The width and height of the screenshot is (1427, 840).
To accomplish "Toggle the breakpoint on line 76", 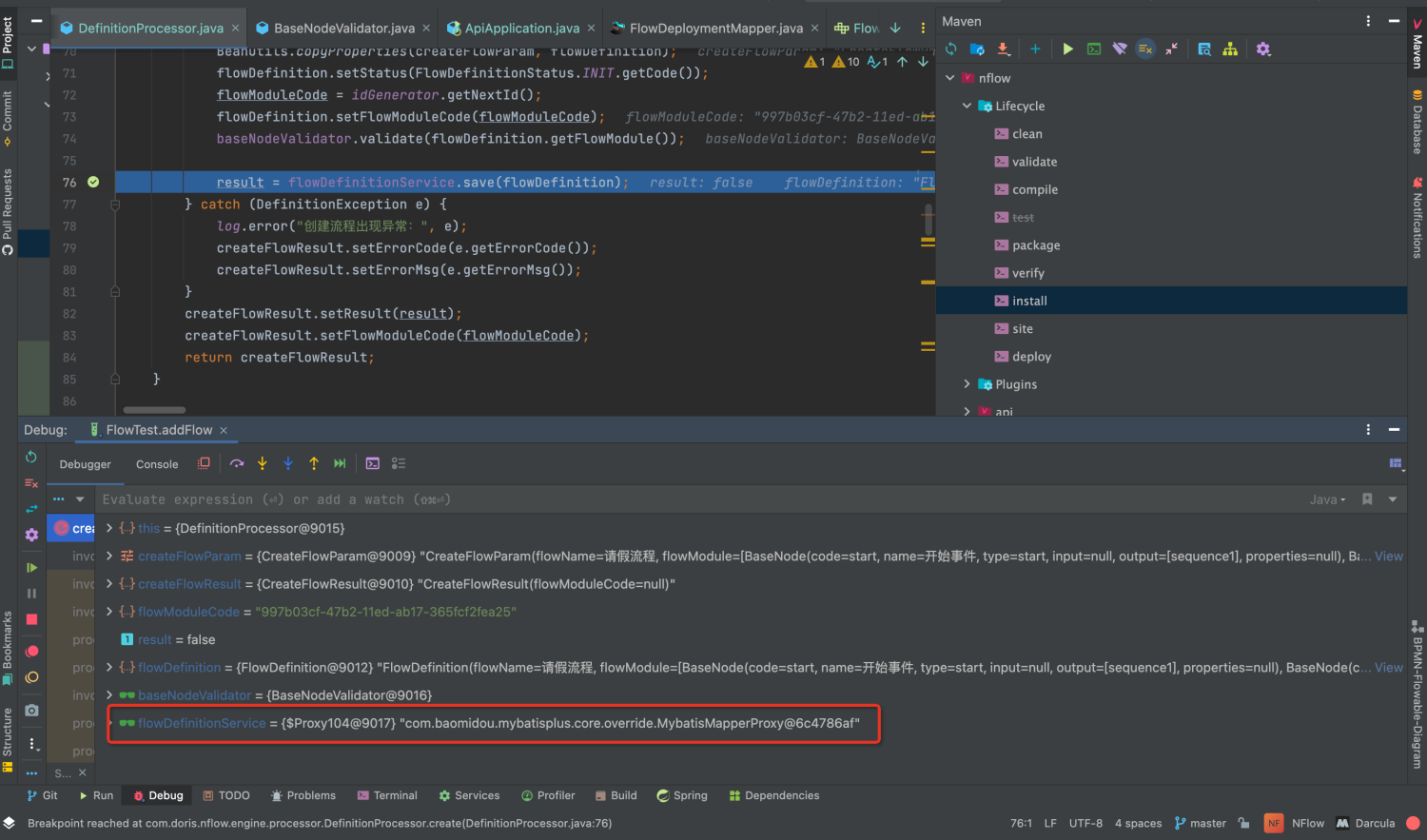I will tap(93, 182).
